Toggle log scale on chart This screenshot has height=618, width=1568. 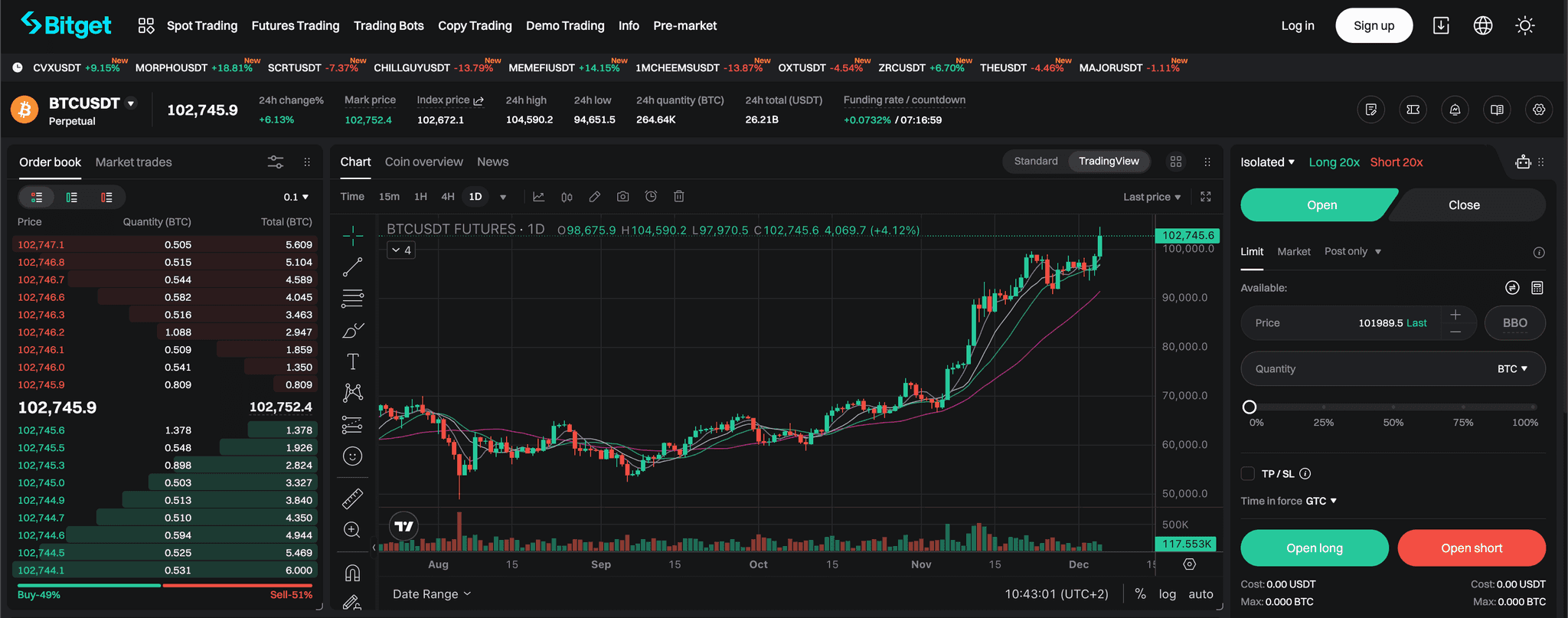coord(1168,594)
